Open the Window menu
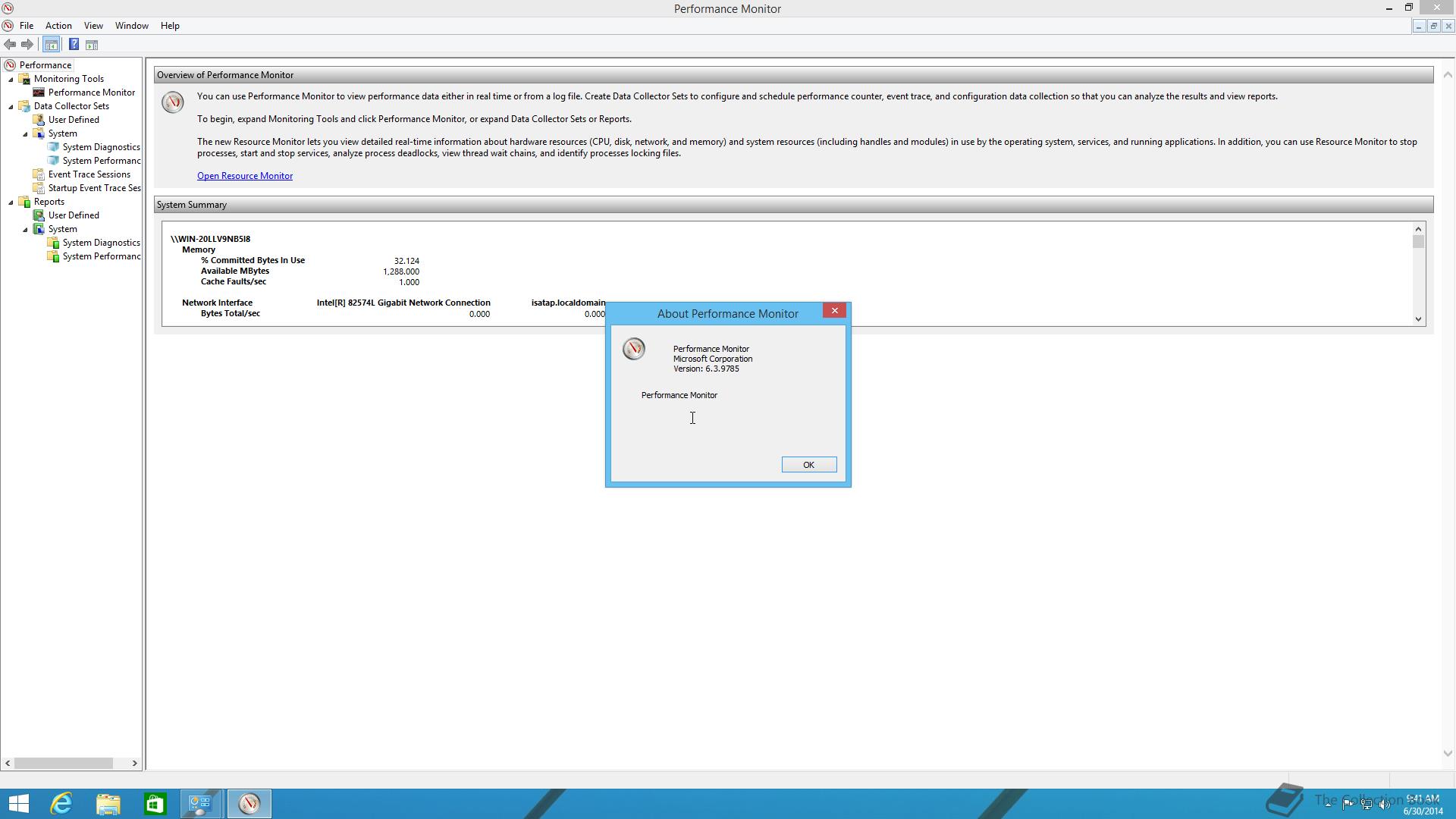The image size is (1456, 819). pyautogui.click(x=131, y=26)
